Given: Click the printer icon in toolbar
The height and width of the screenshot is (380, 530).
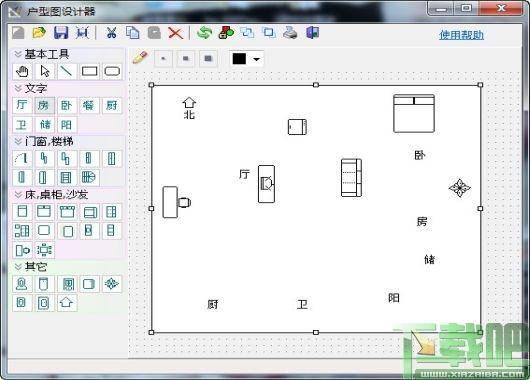Looking at the screenshot, I should point(290,33).
